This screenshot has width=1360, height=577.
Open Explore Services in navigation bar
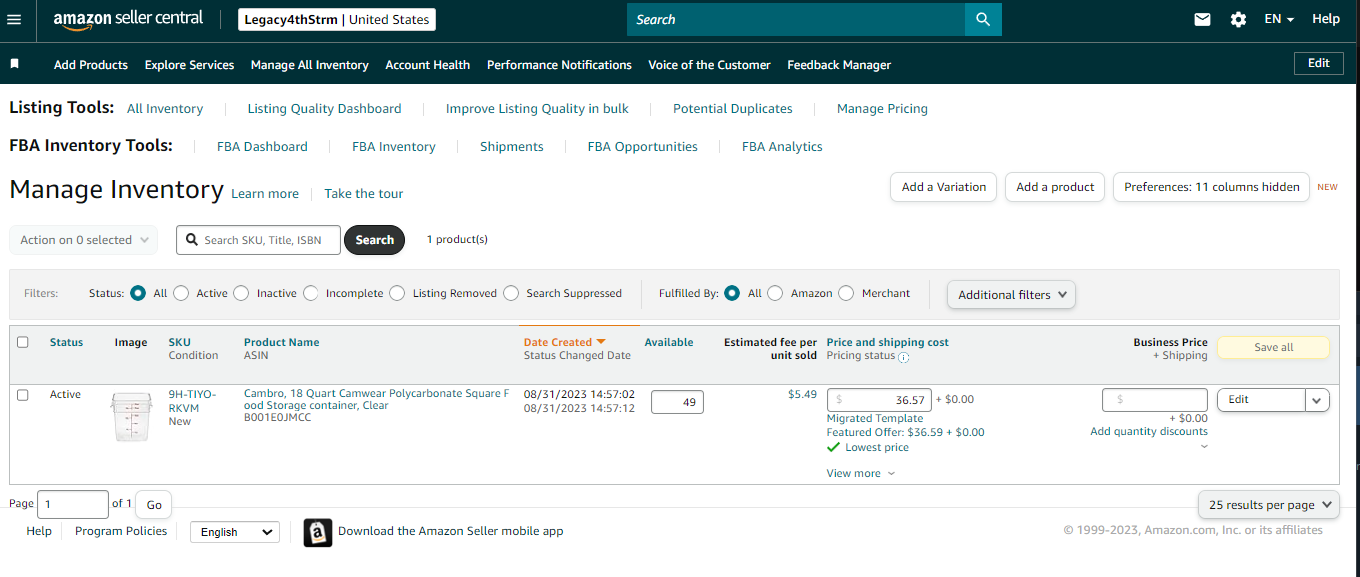pos(189,65)
